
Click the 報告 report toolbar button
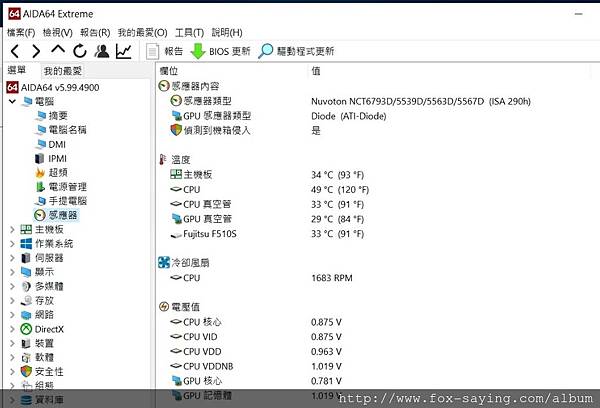point(165,51)
